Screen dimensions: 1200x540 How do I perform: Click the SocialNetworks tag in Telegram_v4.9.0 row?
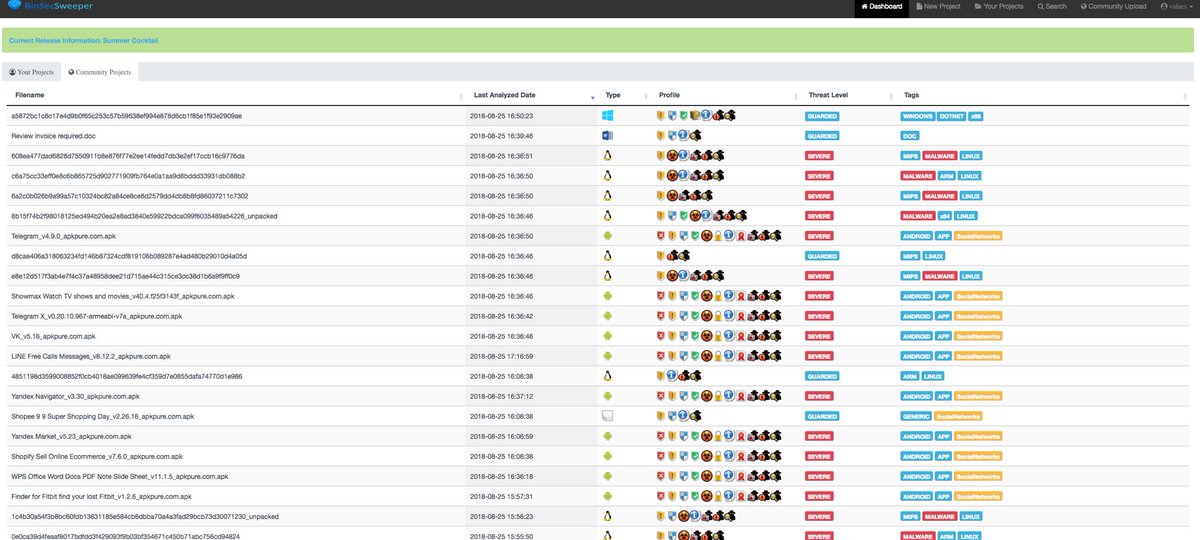point(978,236)
